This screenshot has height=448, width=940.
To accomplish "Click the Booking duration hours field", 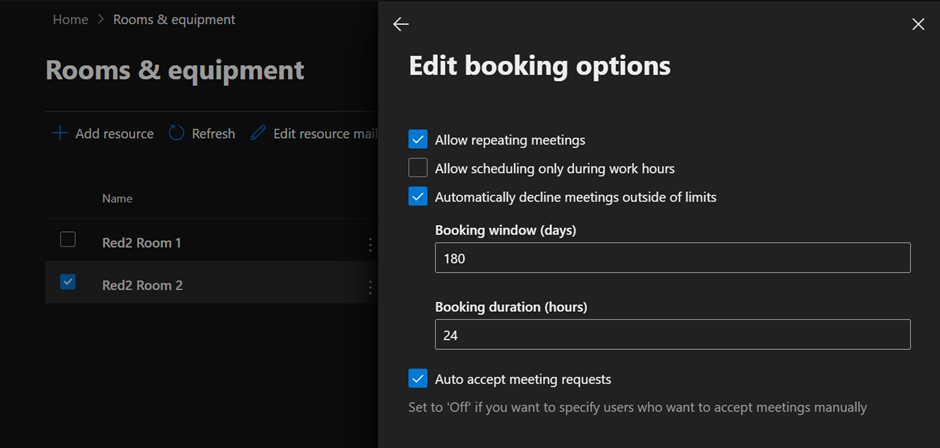I will click(673, 335).
